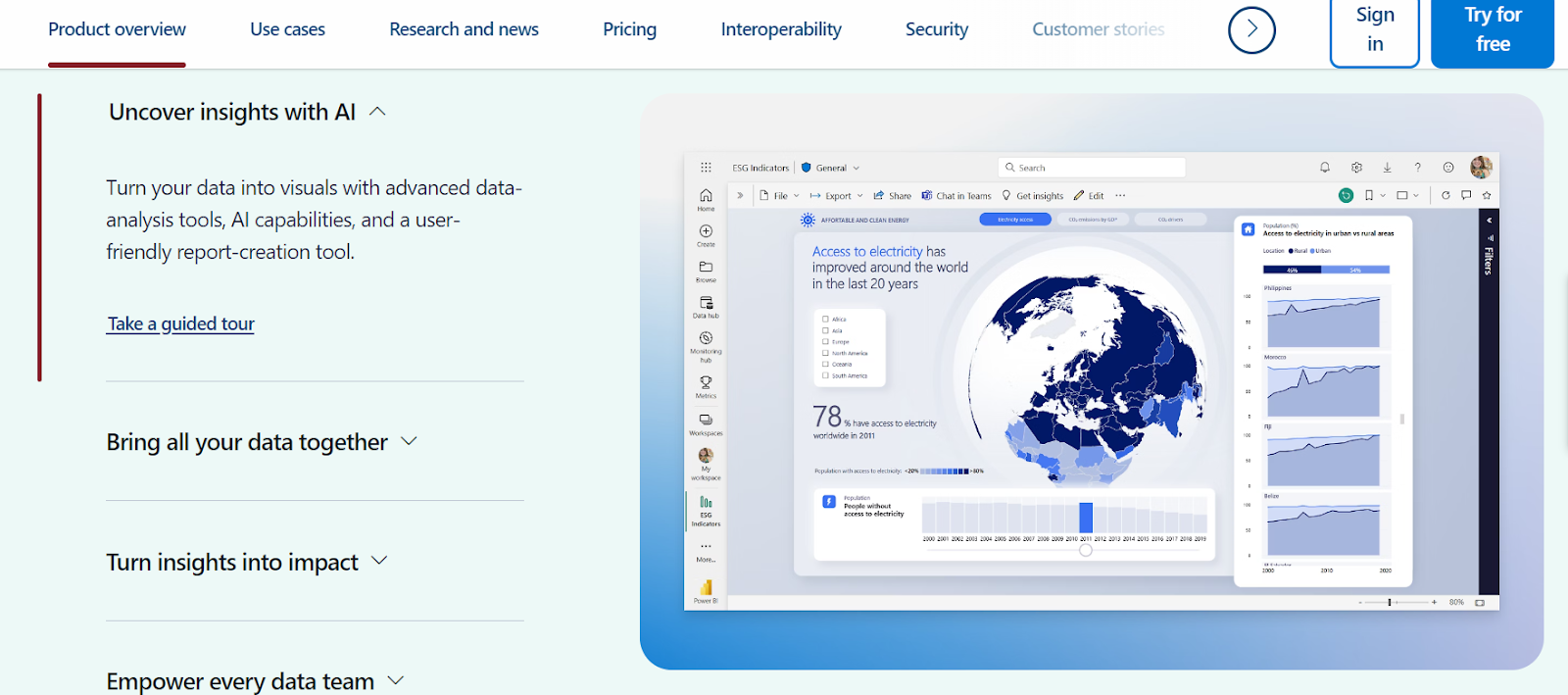Open Workspaces in the sidebar
The height and width of the screenshot is (695, 1568).
[706, 423]
